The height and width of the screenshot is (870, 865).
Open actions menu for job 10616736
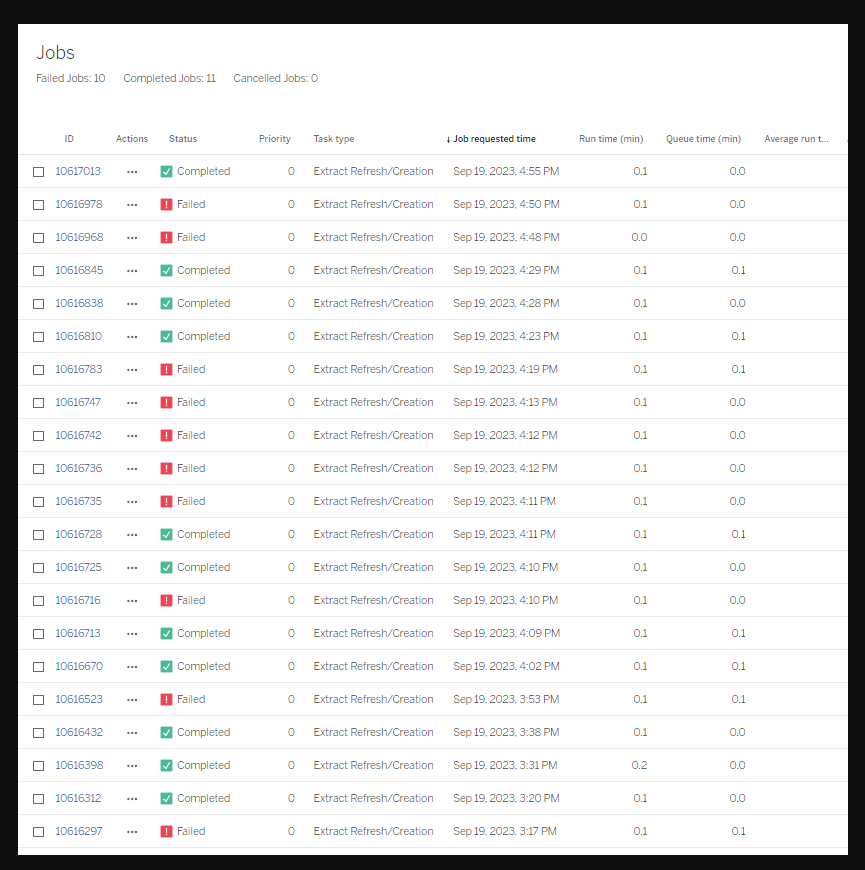[x=132, y=469]
